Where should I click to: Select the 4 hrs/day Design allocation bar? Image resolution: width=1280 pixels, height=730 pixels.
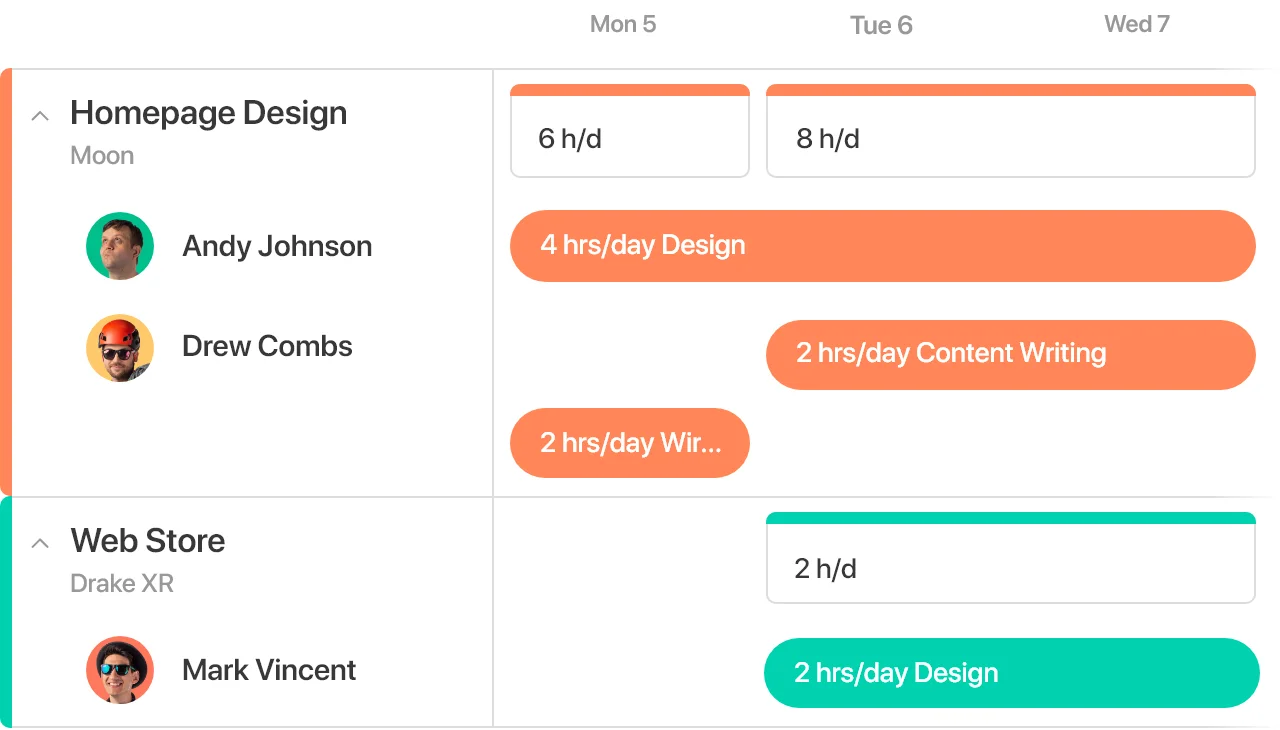[x=883, y=246]
